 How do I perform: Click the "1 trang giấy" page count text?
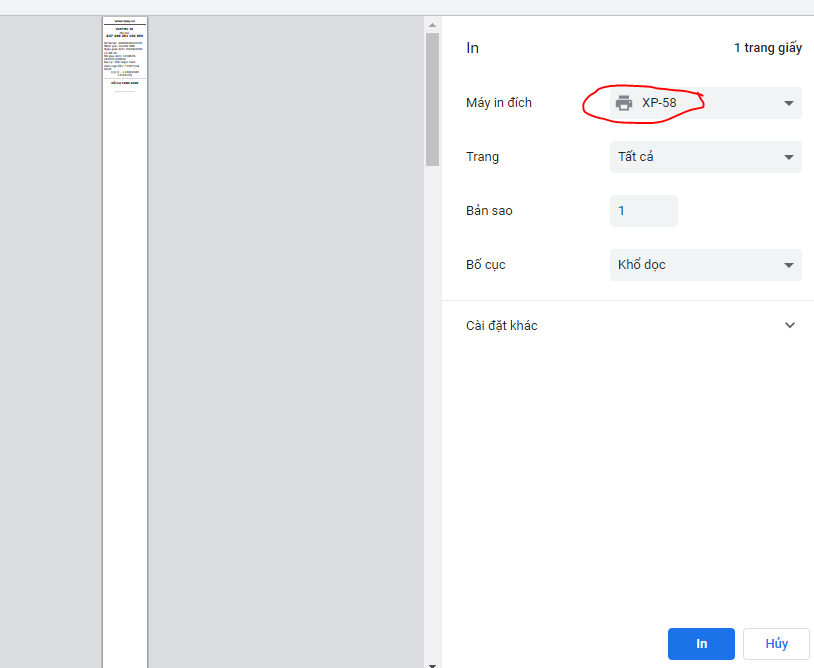point(767,48)
